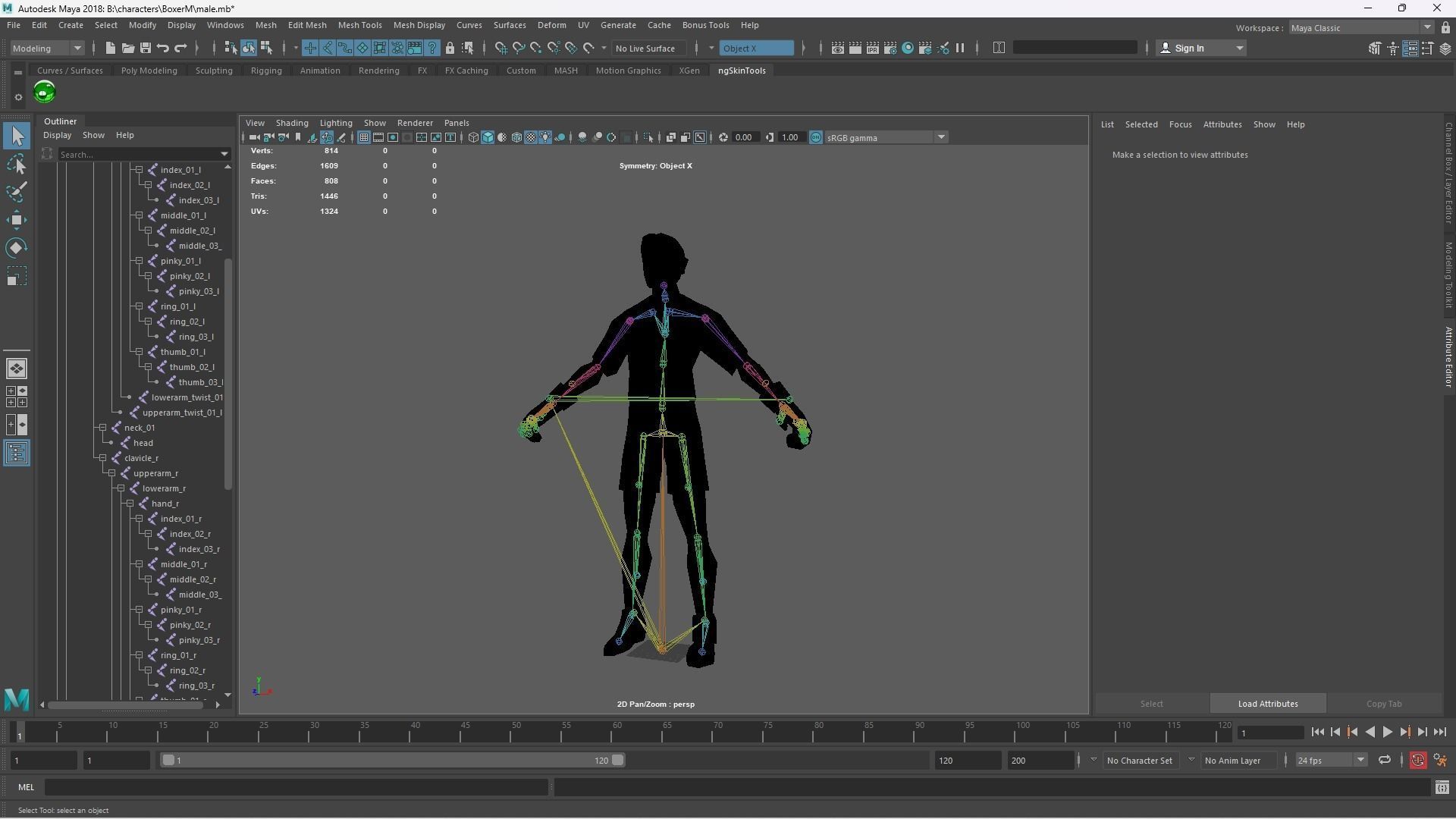The height and width of the screenshot is (819, 1456).
Task: Open the Sign In dropdown
Action: pyautogui.click(x=1201, y=49)
